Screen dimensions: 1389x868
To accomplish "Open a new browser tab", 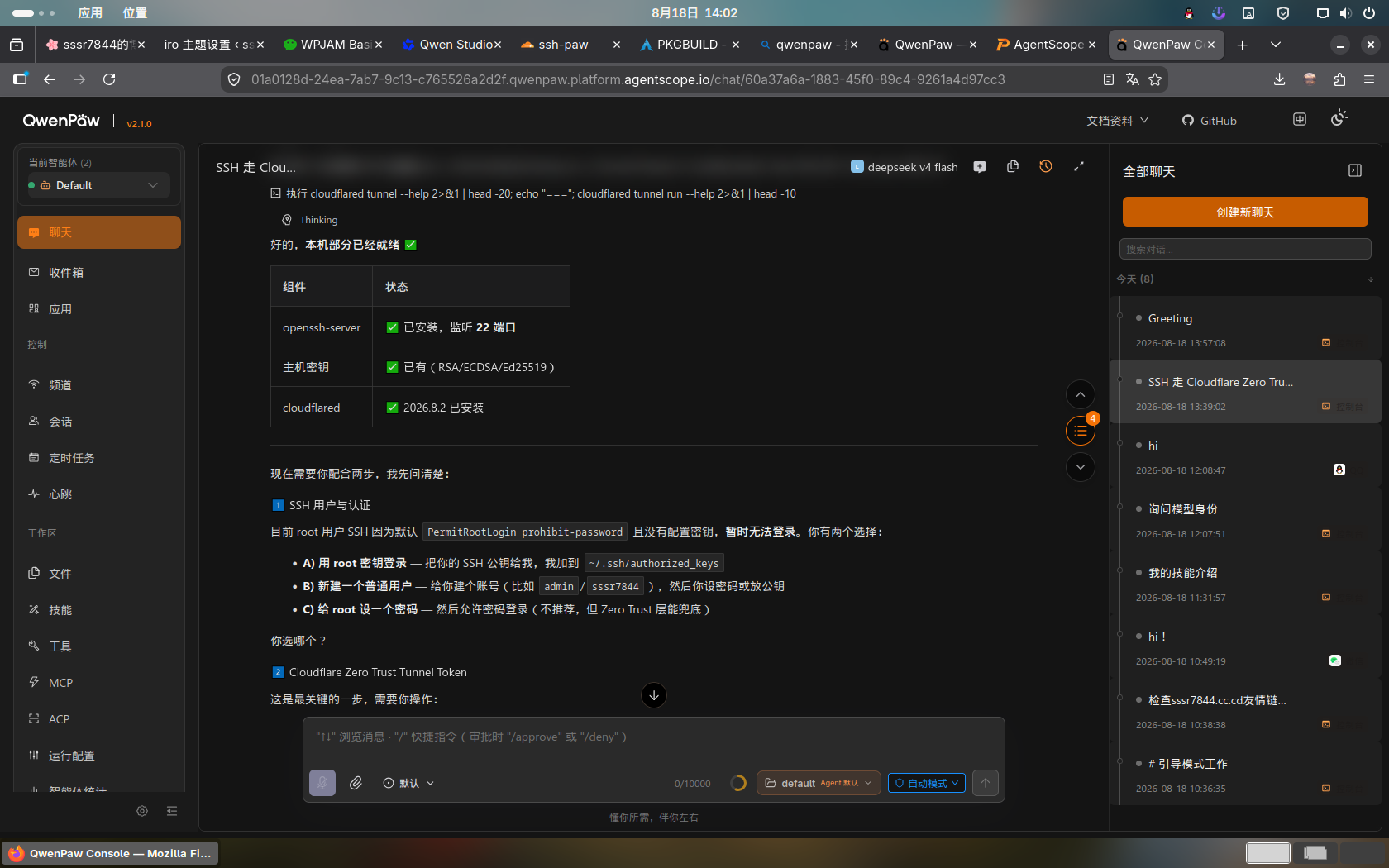I will (1242, 45).
